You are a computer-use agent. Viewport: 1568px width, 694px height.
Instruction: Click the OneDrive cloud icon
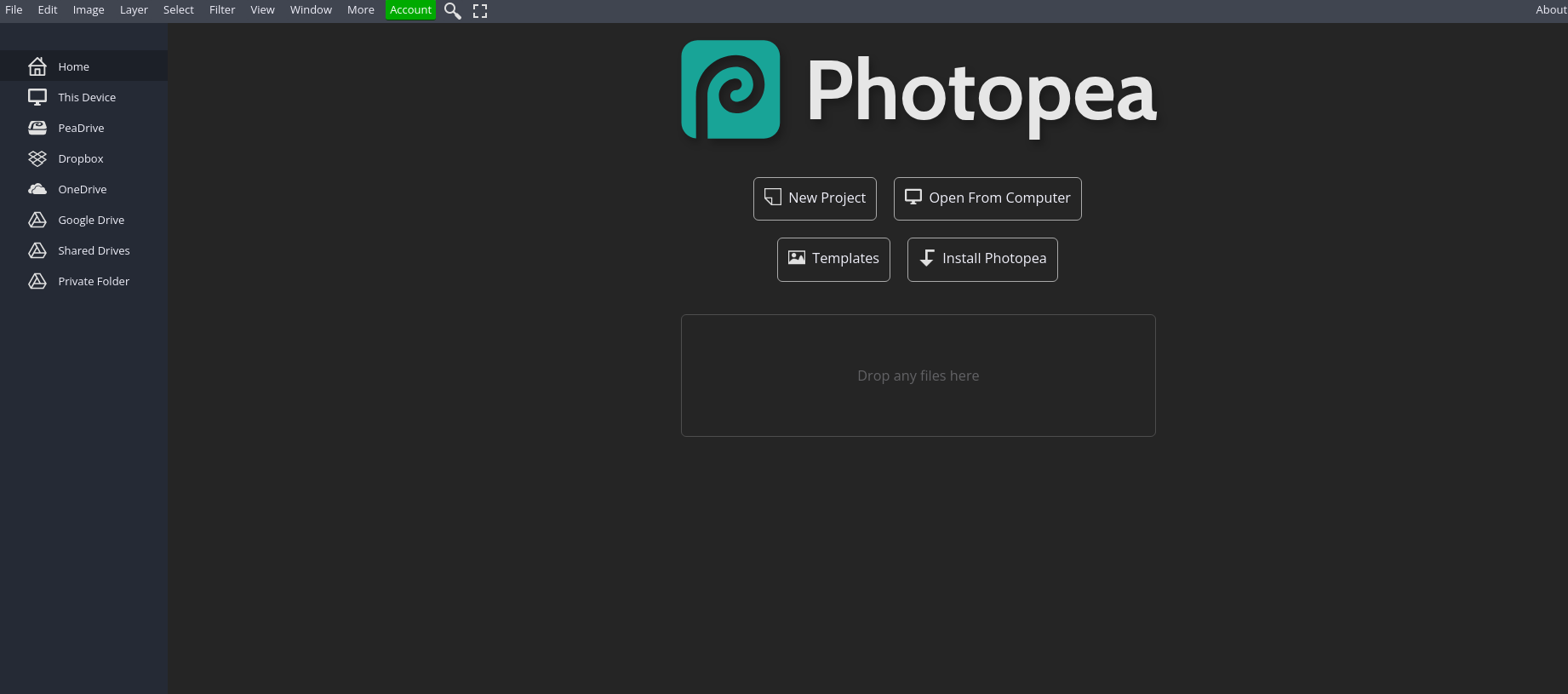click(x=37, y=189)
